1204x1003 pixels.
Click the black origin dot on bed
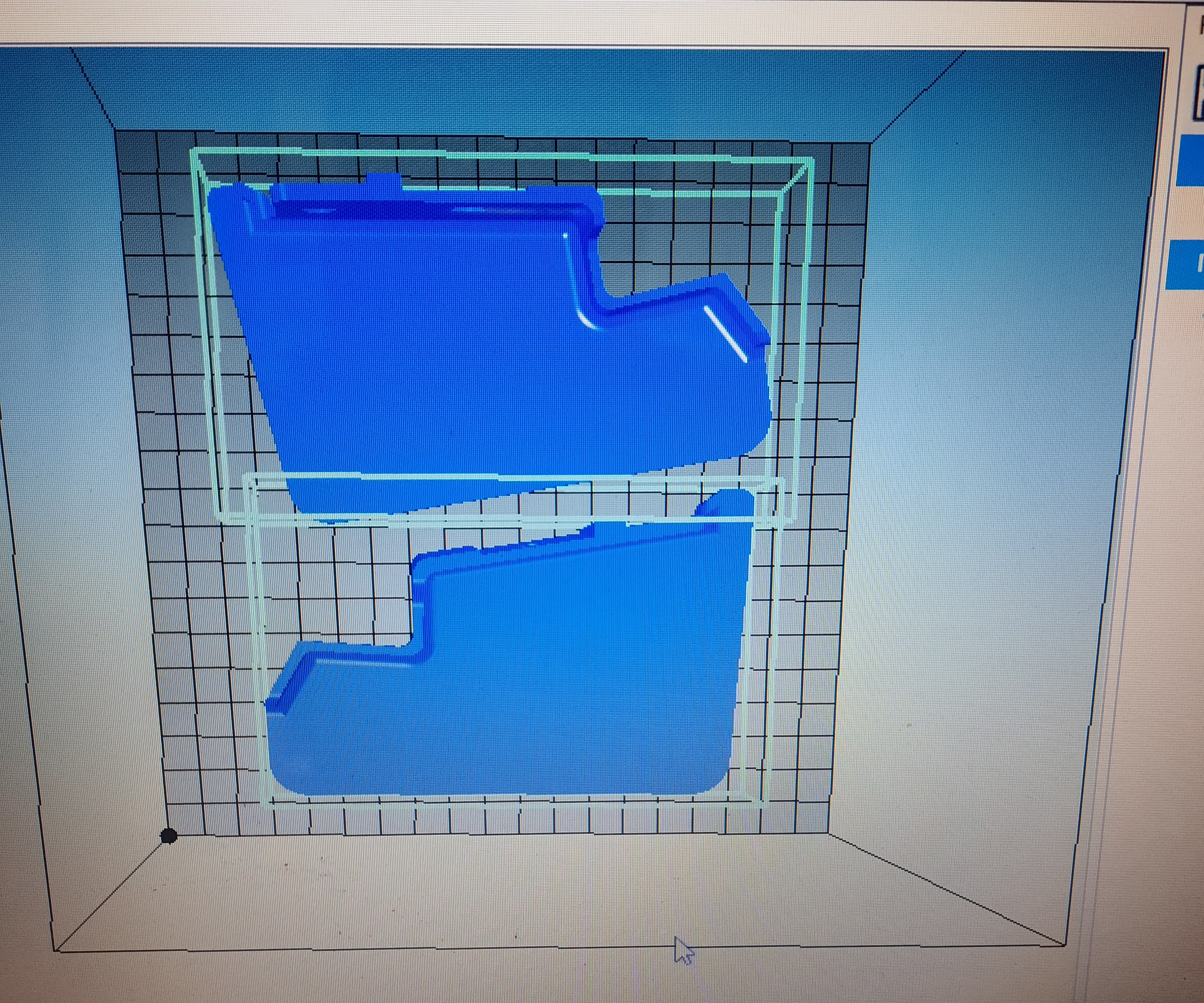tap(168, 836)
